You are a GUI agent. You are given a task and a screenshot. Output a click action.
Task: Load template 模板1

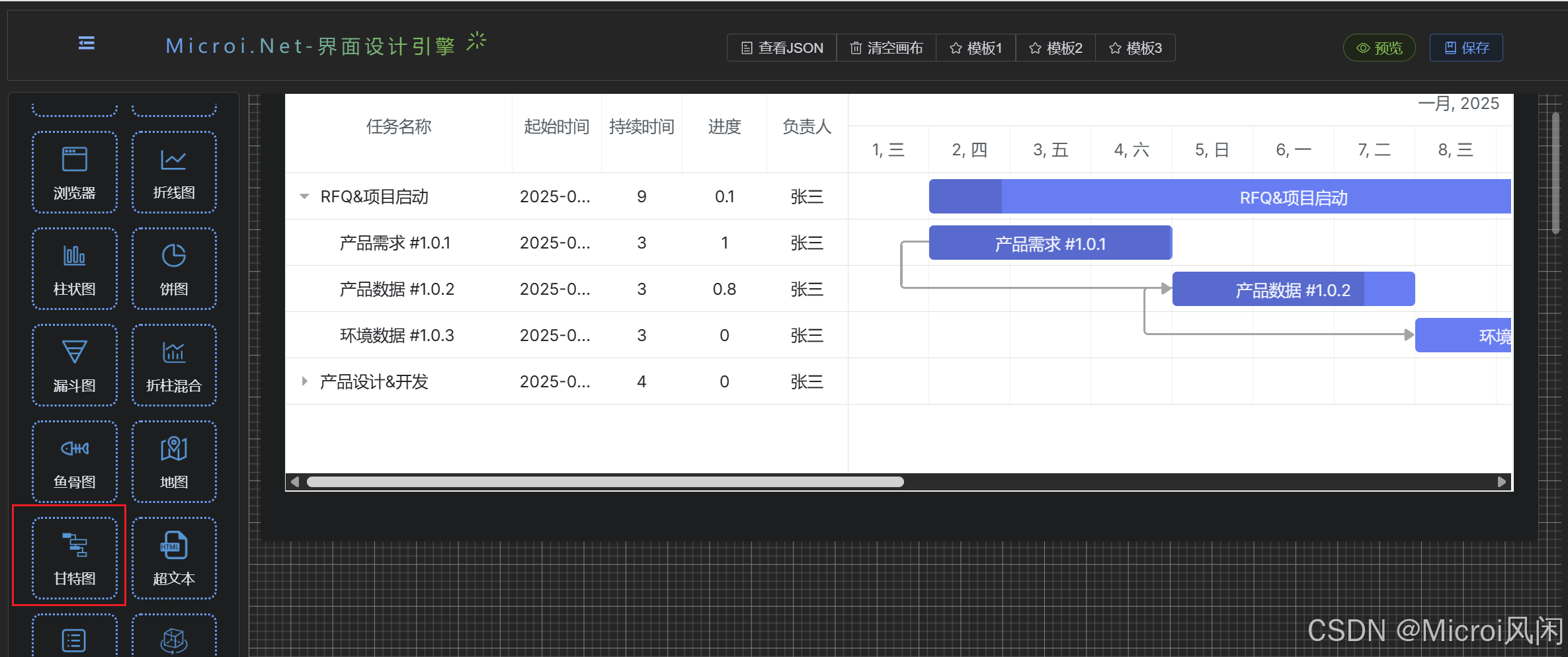(976, 48)
